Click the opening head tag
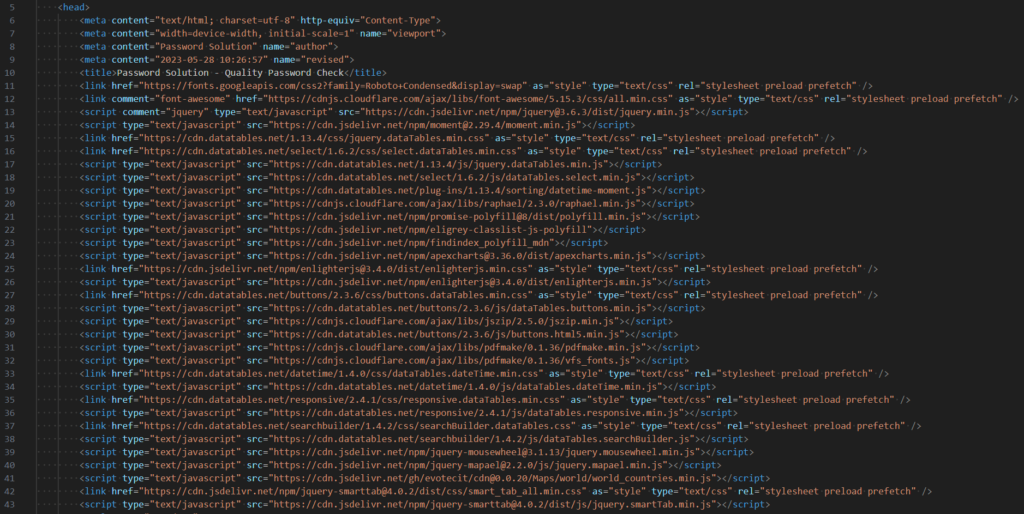 coord(74,8)
